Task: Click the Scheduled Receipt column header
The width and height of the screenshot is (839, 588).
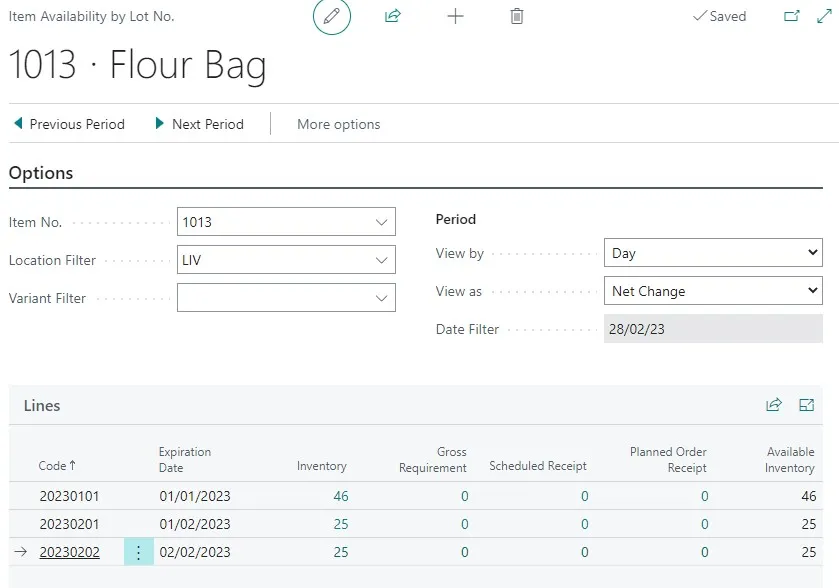Action: tap(538, 466)
